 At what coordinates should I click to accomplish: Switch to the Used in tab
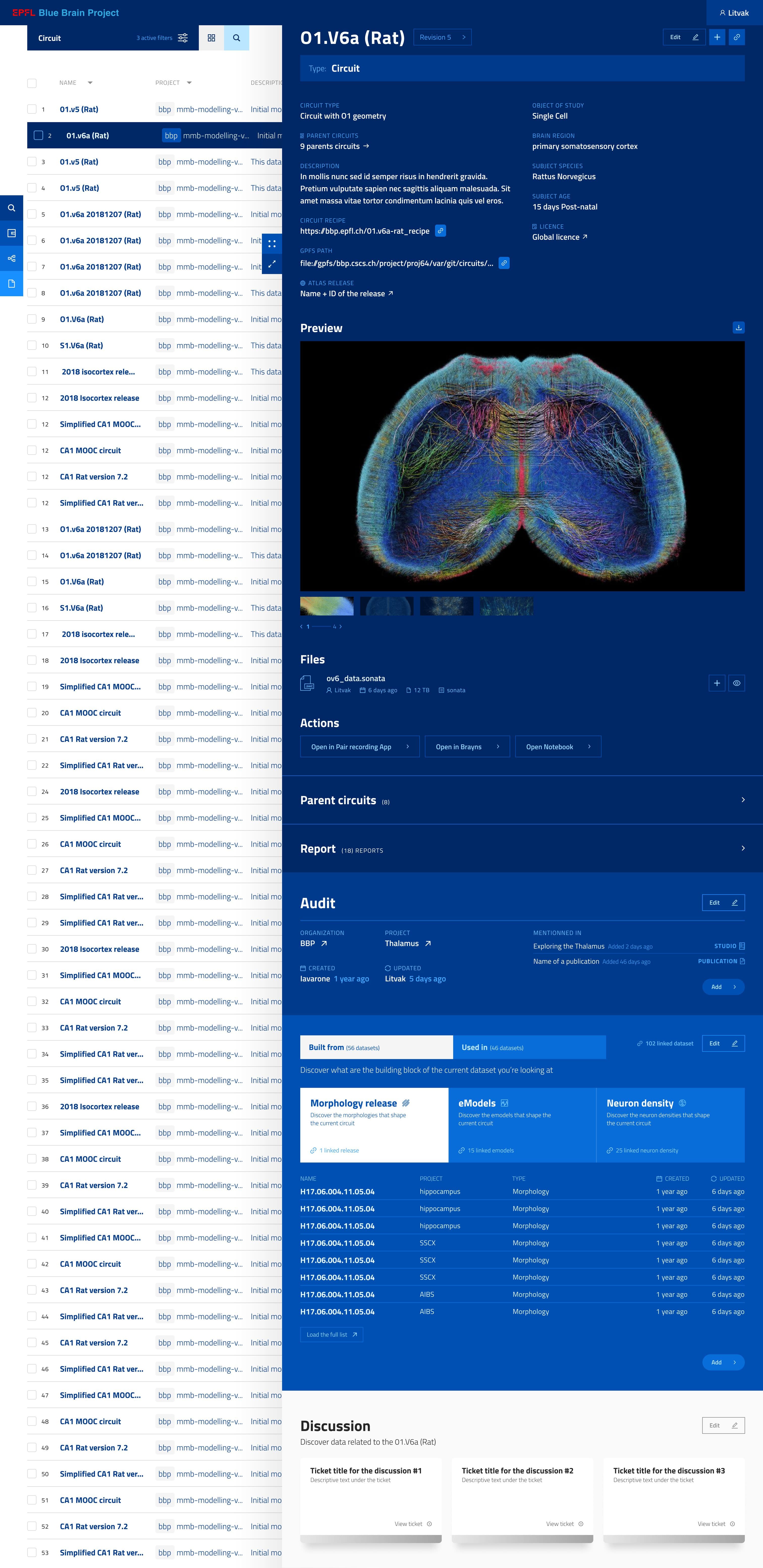tap(529, 1047)
